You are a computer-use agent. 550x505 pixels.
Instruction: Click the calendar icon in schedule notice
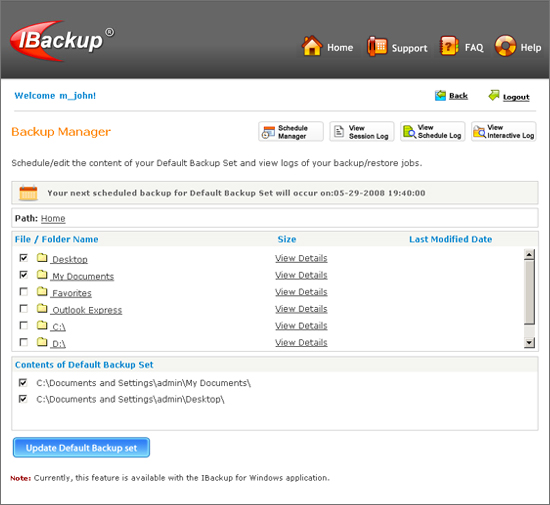tap(28, 193)
